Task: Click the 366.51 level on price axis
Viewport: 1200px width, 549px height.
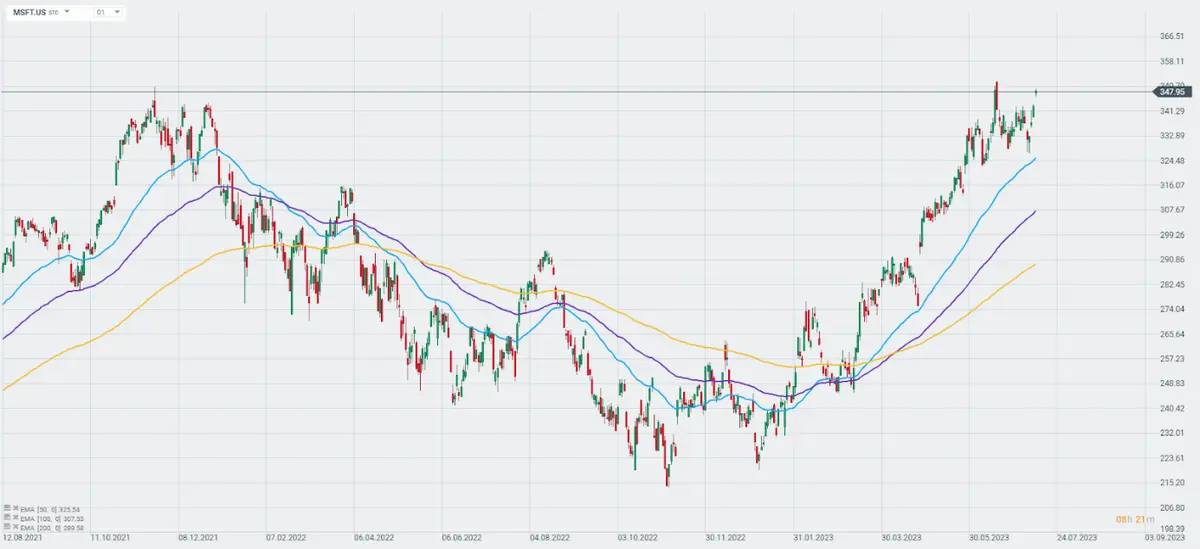Action: [x=1172, y=36]
